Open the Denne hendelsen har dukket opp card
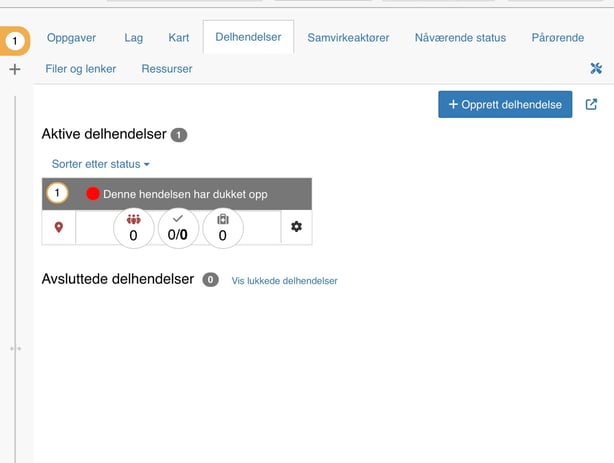Image resolution: width=614 pixels, height=463 pixels. 185,194
